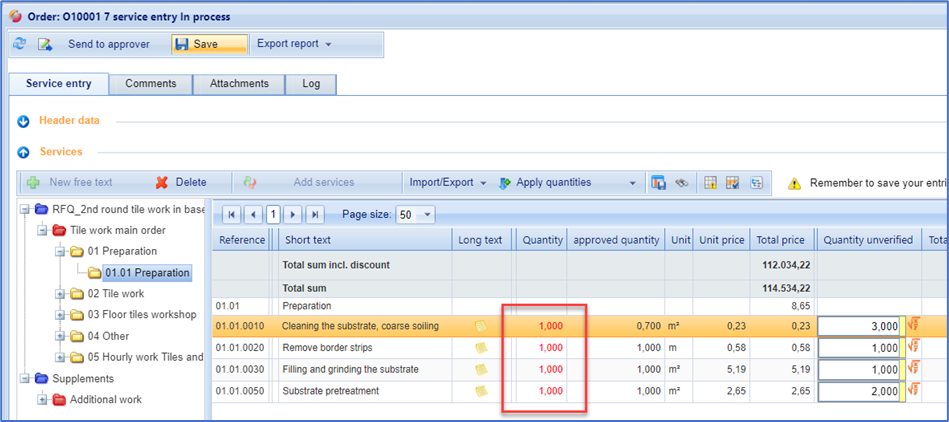Click the refresh icon in the top toolbar
This screenshot has width=949, height=422.
[20, 44]
